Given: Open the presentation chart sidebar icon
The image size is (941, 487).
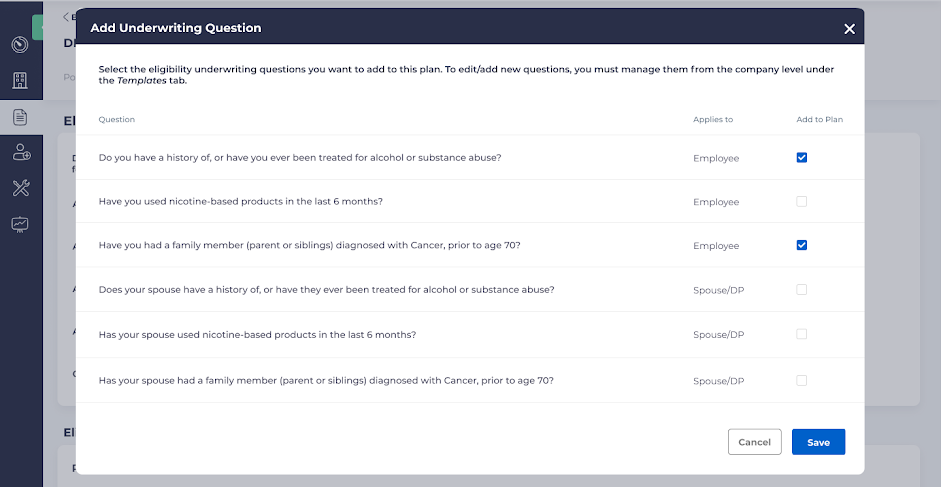Looking at the screenshot, I should (19, 224).
